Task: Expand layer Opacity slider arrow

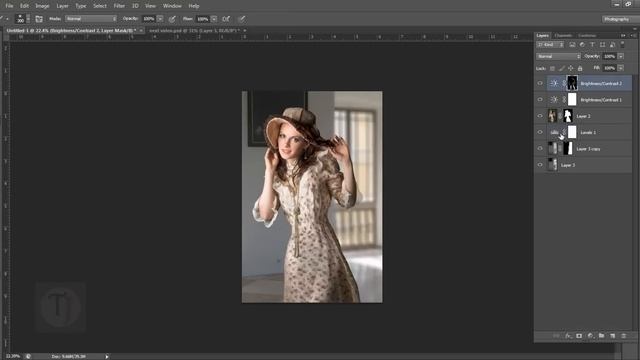Action: (x=621, y=56)
